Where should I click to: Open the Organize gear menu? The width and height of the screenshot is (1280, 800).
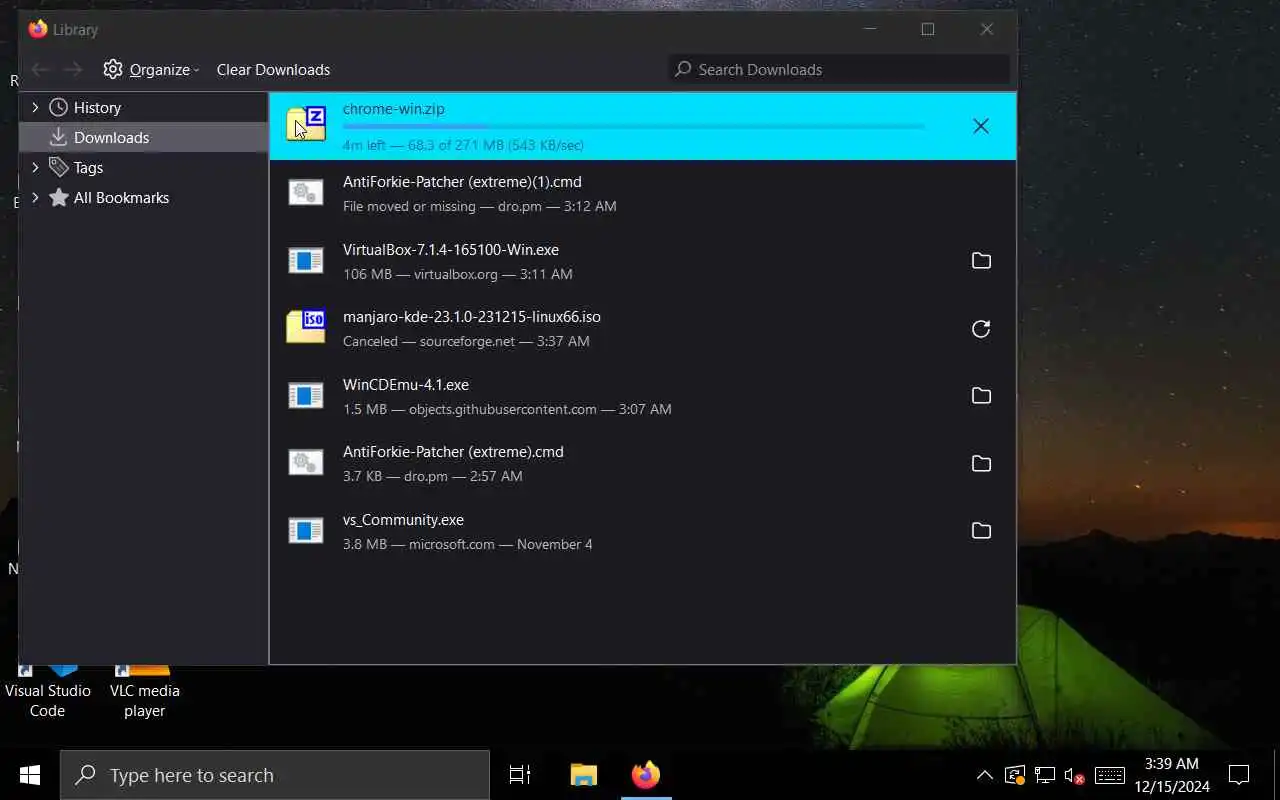[151, 69]
